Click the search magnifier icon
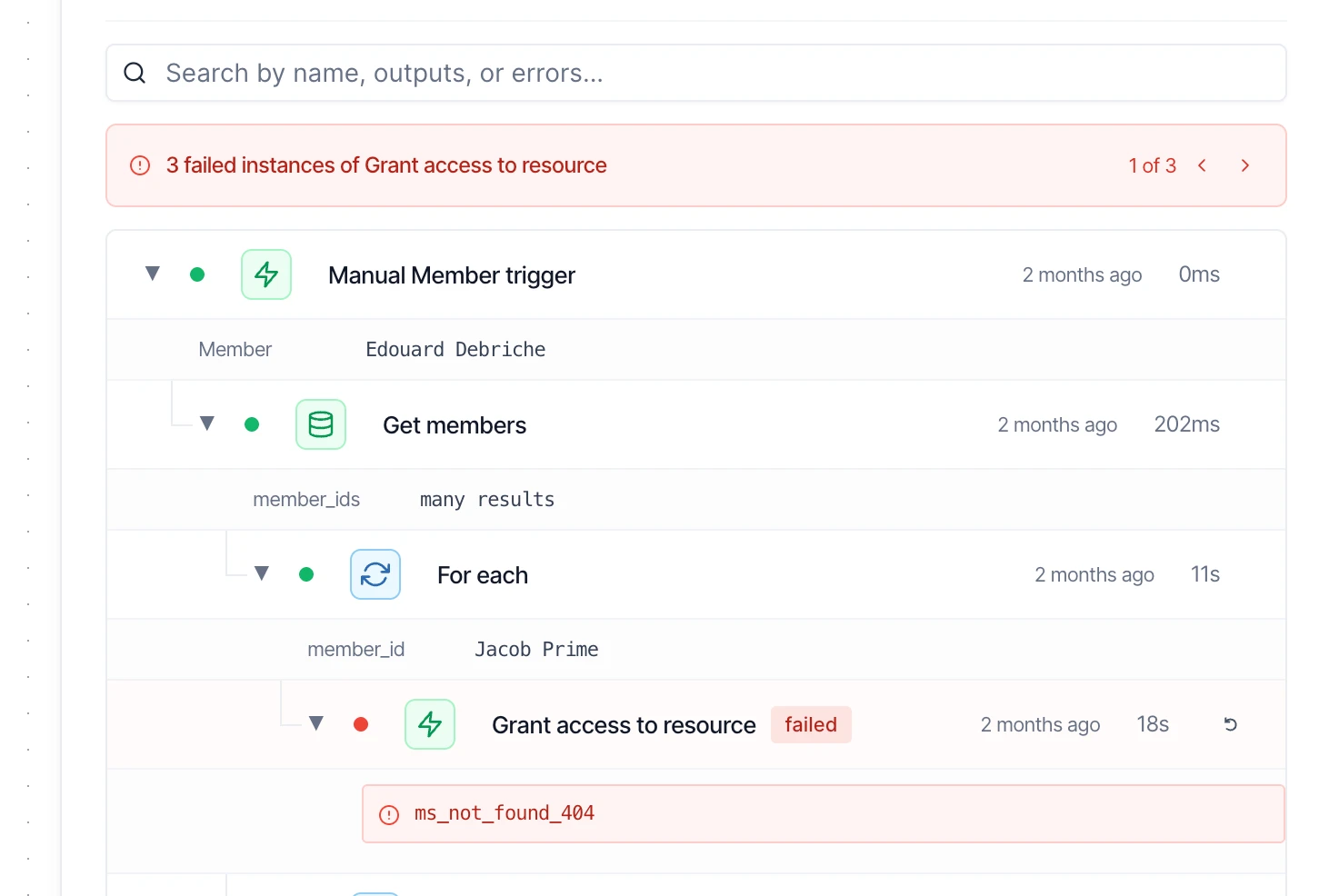Image resolution: width=1329 pixels, height=896 pixels. point(135,73)
